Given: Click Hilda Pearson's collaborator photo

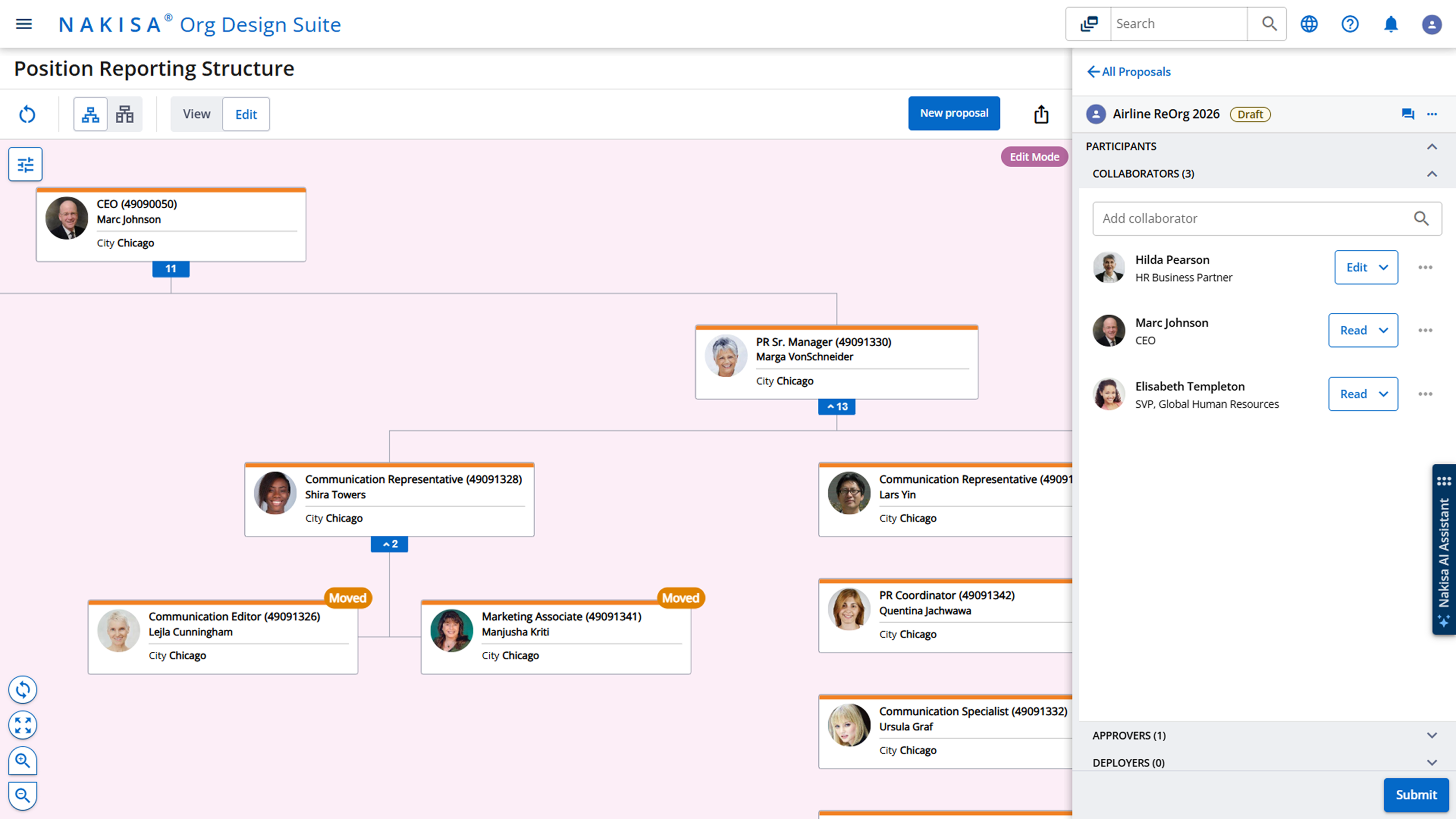Looking at the screenshot, I should coord(1108,267).
